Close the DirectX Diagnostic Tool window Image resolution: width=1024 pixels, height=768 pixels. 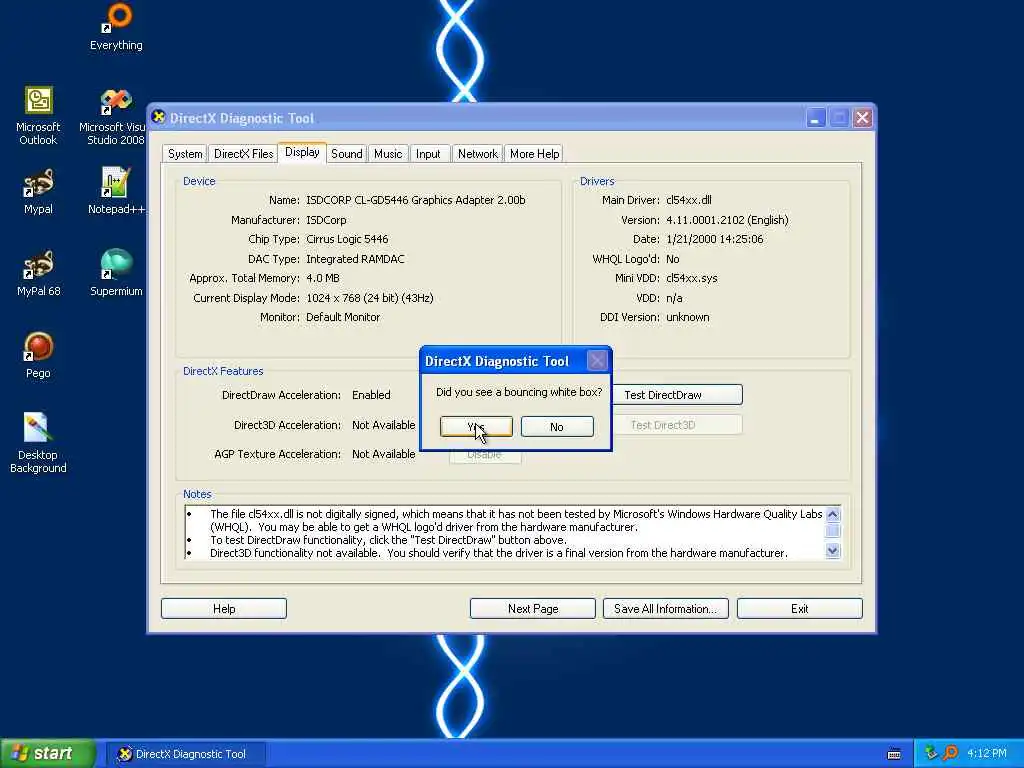863,118
